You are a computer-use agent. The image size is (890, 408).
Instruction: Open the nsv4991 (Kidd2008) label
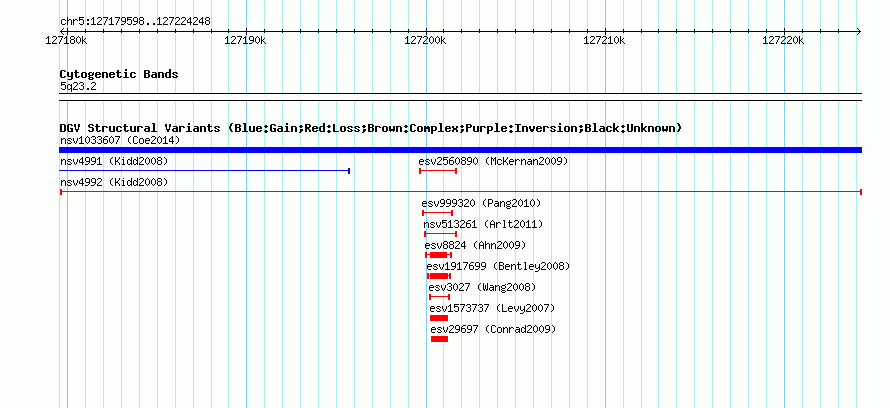click(114, 162)
